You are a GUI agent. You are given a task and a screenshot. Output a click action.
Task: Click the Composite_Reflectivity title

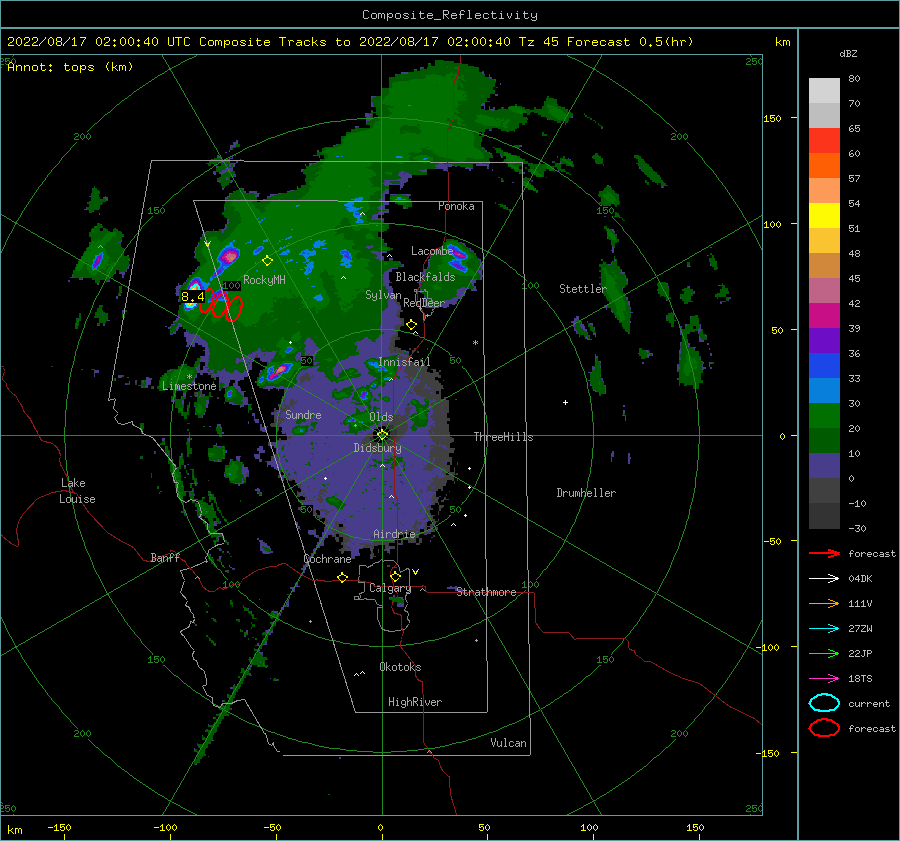450,15
